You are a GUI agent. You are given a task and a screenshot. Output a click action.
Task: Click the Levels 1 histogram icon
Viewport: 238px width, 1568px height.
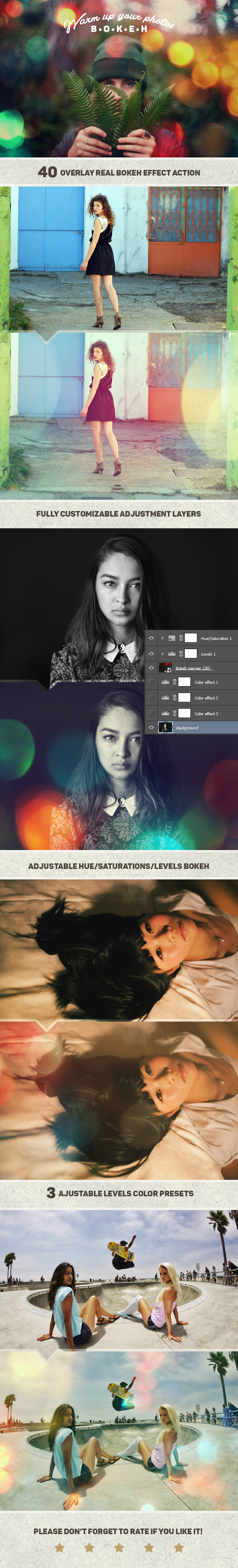(x=172, y=654)
